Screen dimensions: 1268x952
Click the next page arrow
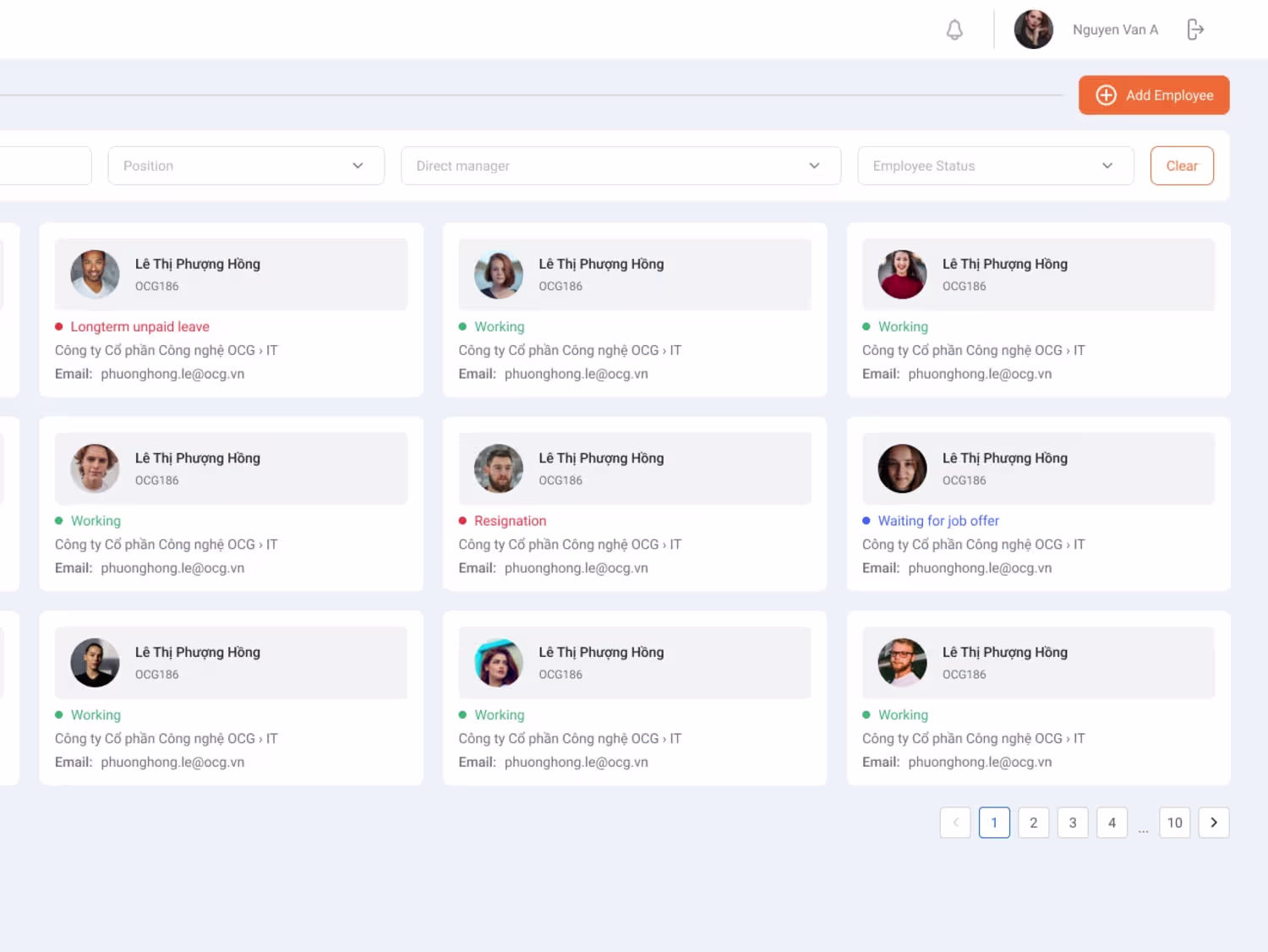[x=1214, y=823]
